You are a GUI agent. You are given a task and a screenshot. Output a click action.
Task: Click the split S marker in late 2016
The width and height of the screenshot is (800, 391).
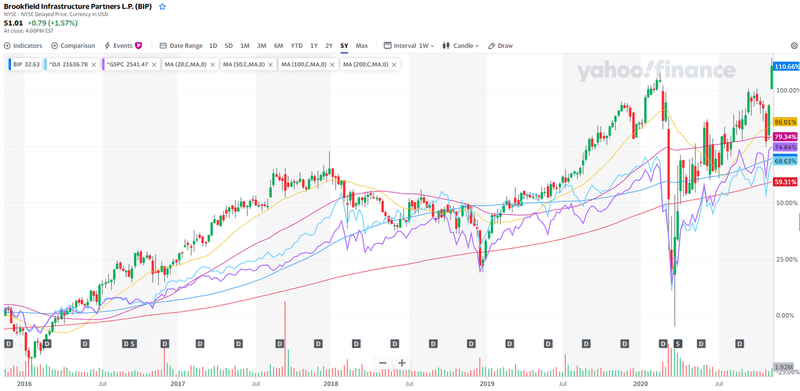pyautogui.click(x=132, y=344)
